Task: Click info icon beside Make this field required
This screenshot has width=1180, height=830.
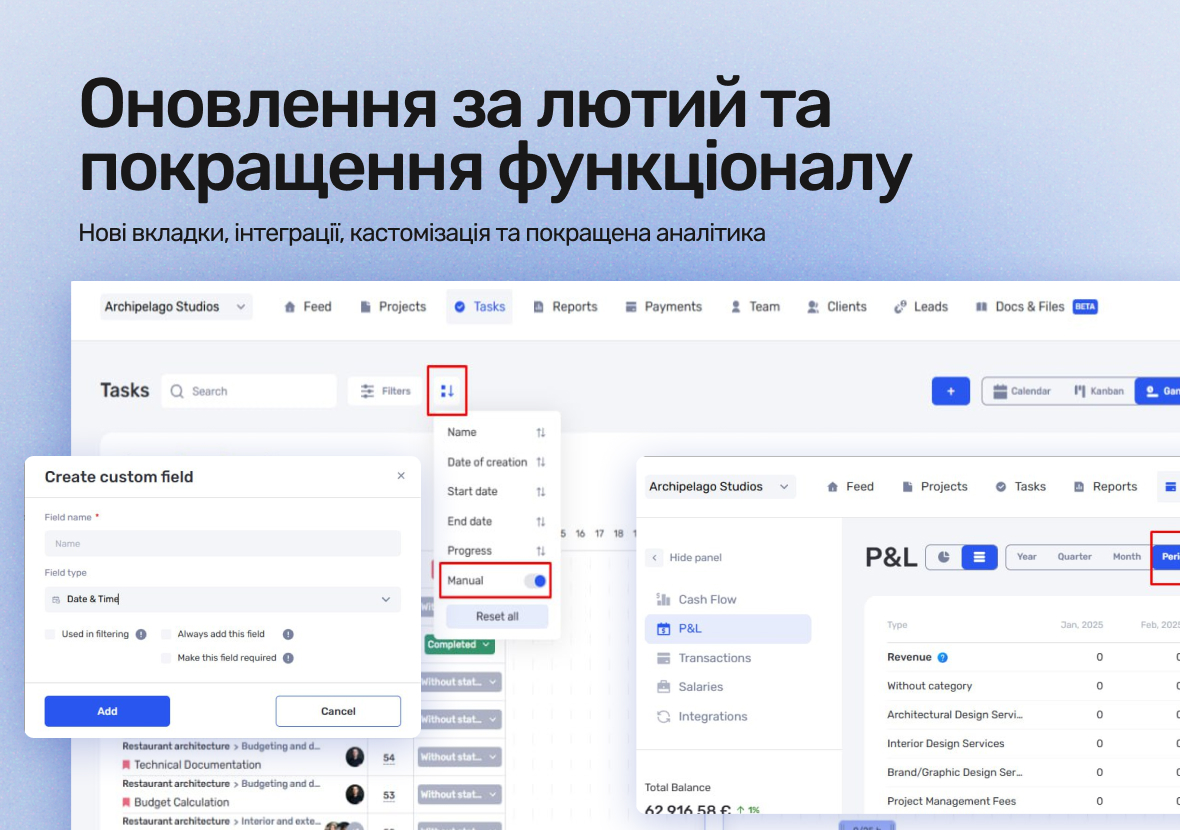Action: pos(287,658)
